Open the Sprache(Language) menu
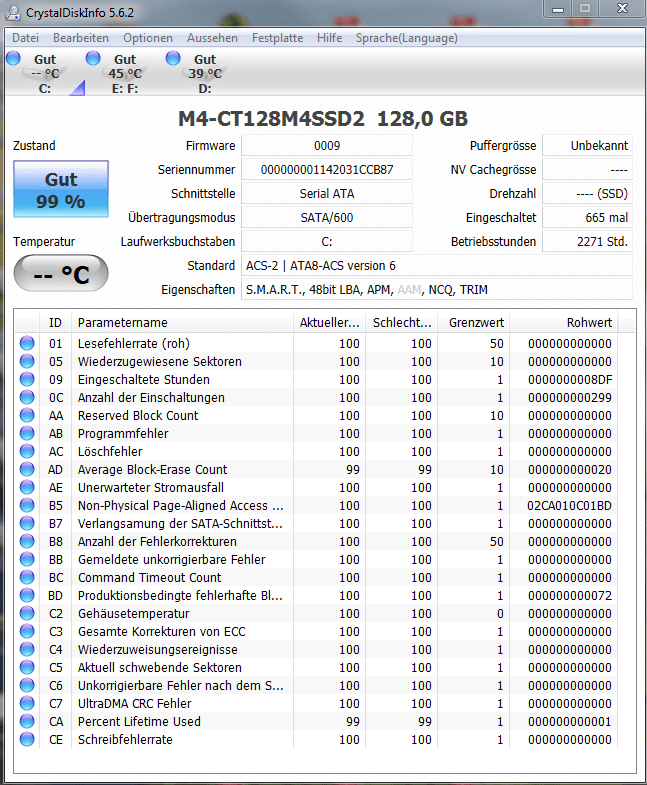This screenshot has width=647, height=785. 407,38
